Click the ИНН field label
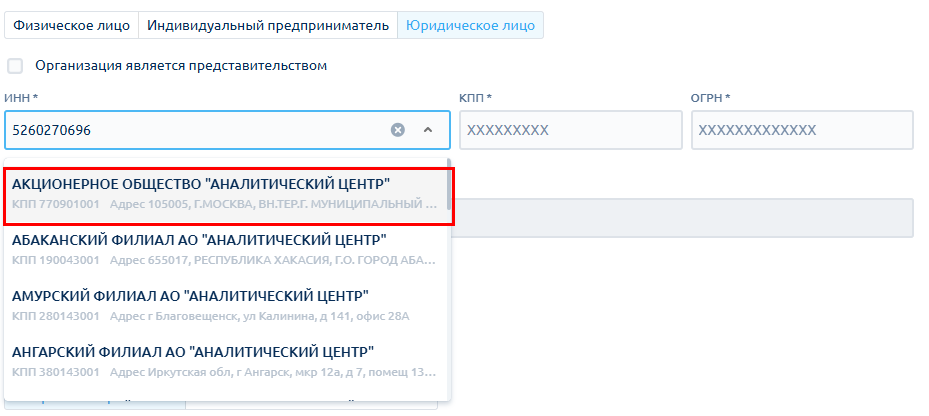This screenshot has height=416, width=929. point(21,98)
